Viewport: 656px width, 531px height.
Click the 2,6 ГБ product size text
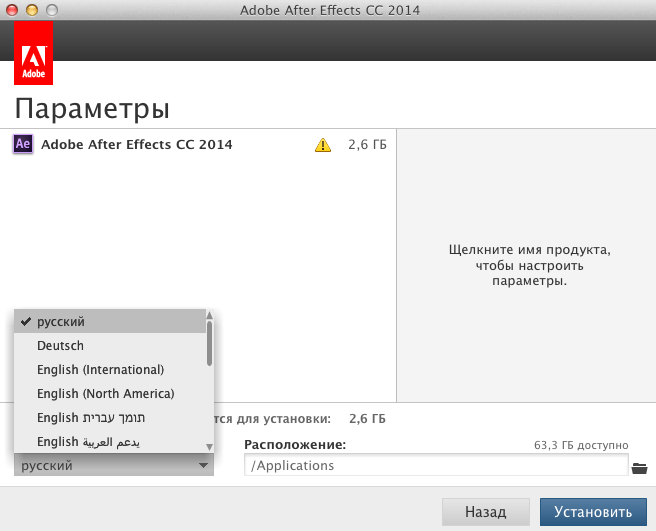pyautogui.click(x=367, y=145)
